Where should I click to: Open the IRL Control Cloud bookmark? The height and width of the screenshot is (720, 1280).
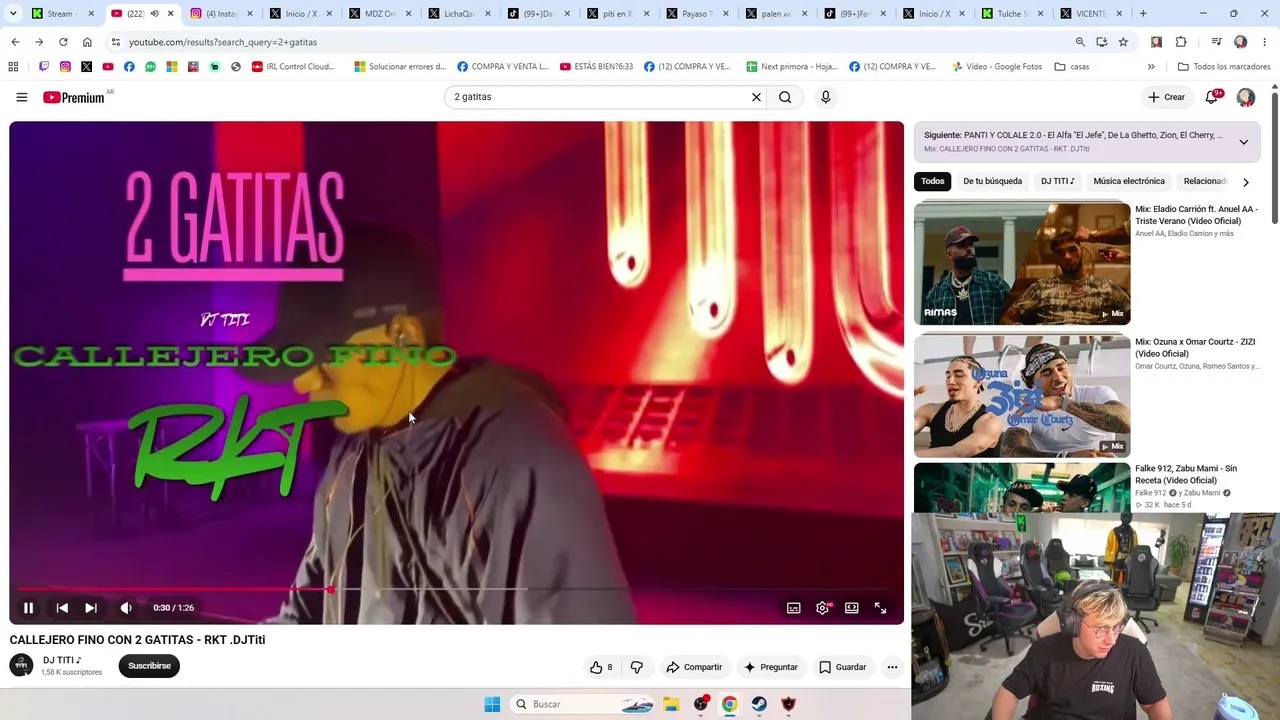[x=294, y=67]
